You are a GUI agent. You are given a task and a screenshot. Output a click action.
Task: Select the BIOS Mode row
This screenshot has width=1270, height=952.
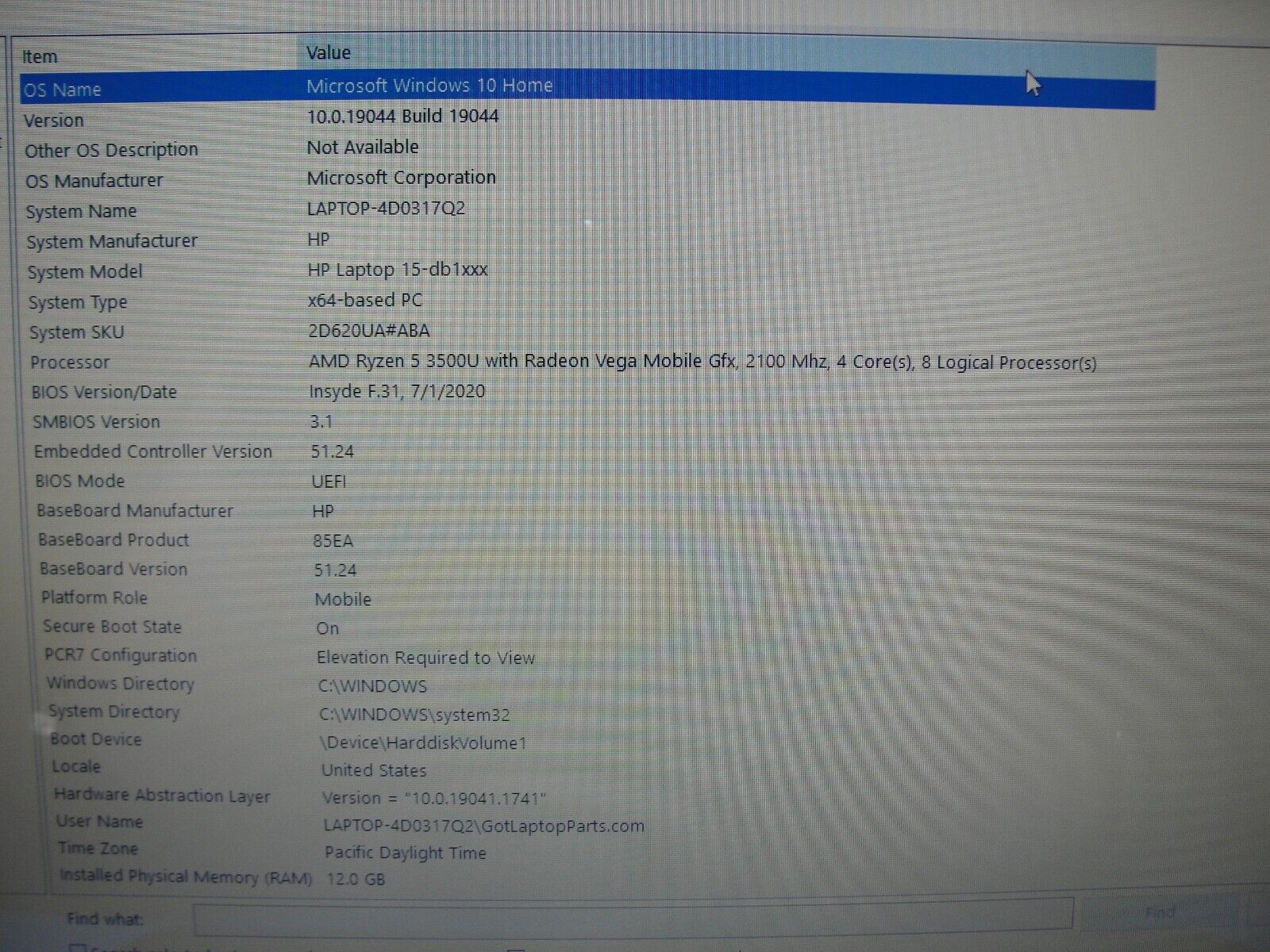coord(80,482)
